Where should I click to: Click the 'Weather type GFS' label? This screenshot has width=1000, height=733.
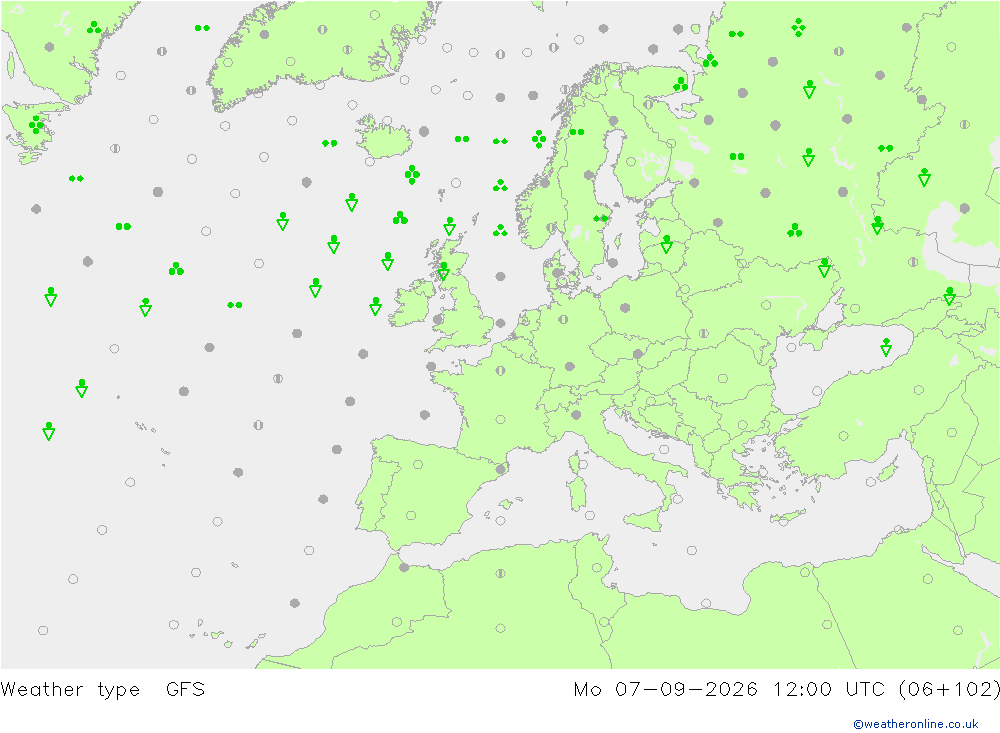click(x=103, y=690)
